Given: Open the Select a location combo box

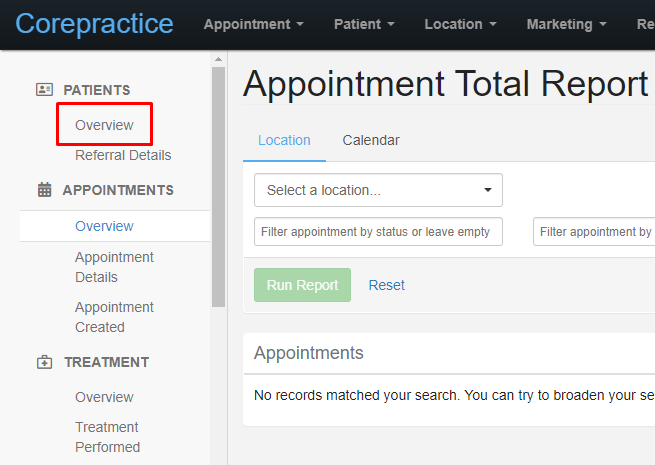Looking at the screenshot, I should 378,190.
